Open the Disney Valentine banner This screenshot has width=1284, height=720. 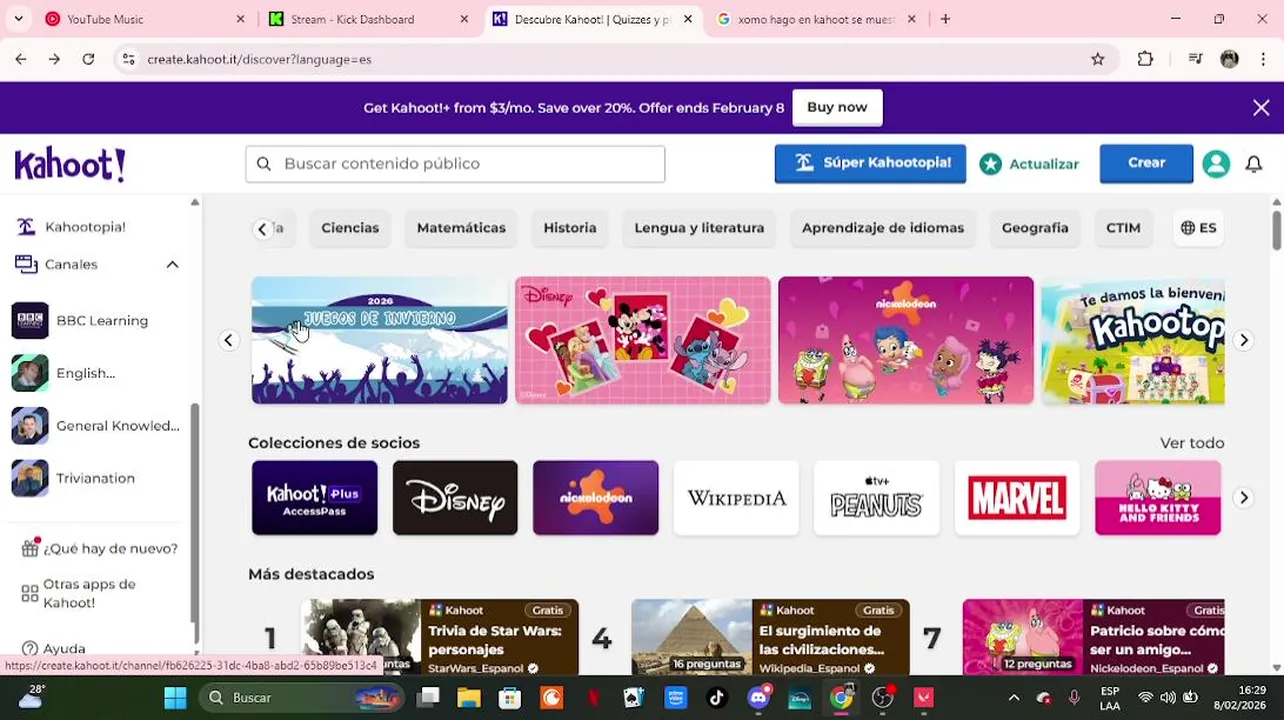[643, 340]
